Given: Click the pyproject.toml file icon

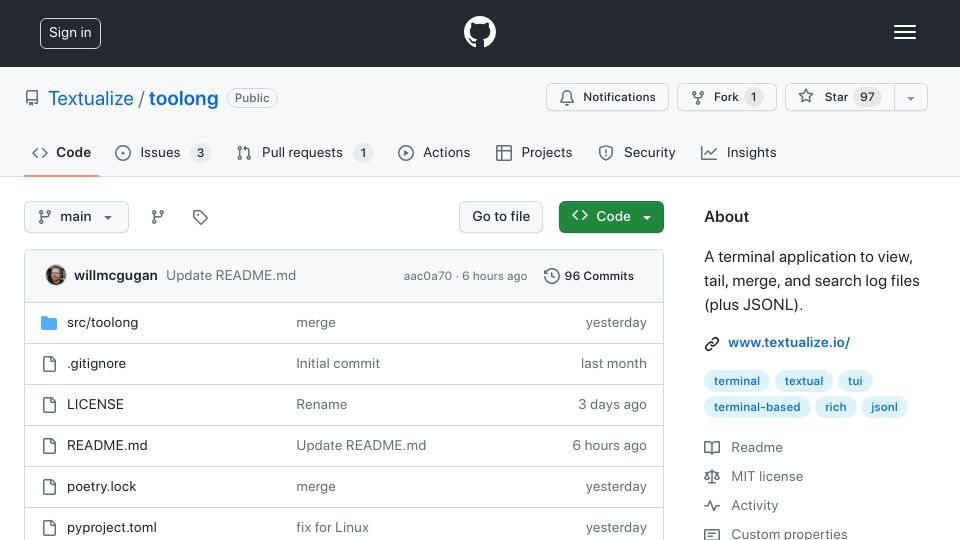Looking at the screenshot, I should tap(49, 528).
